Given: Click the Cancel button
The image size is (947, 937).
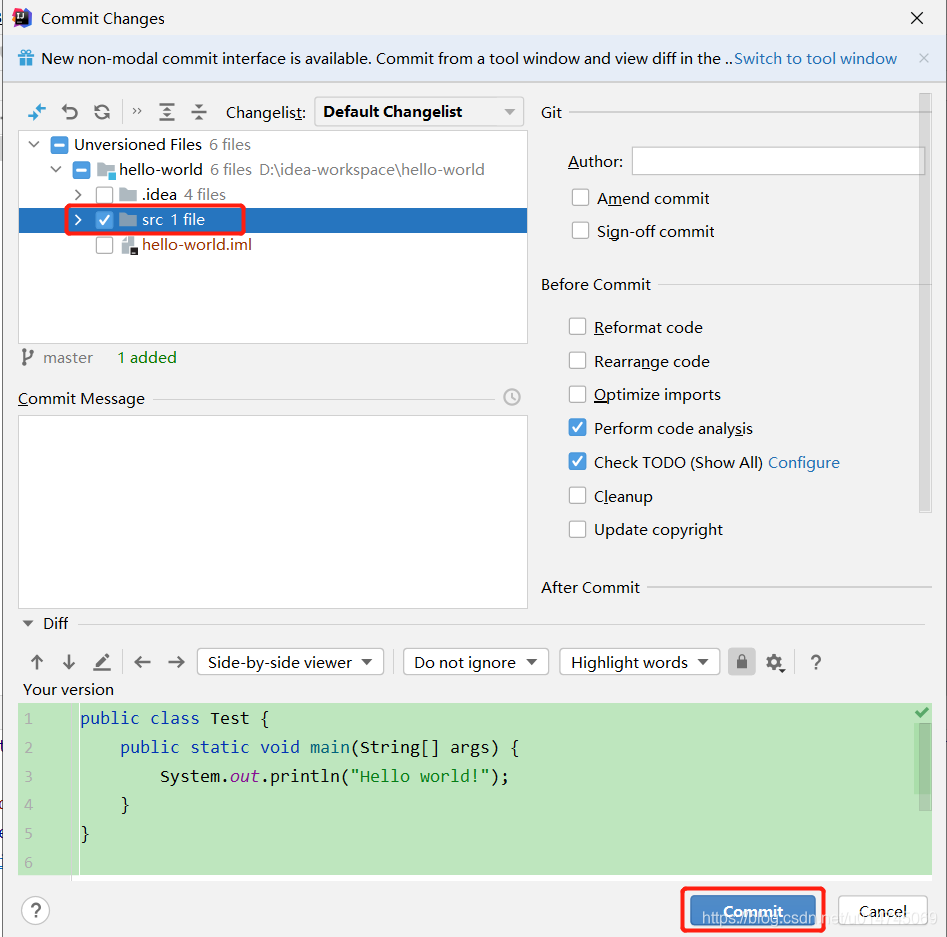Looking at the screenshot, I should pyautogui.click(x=882, y=910).
